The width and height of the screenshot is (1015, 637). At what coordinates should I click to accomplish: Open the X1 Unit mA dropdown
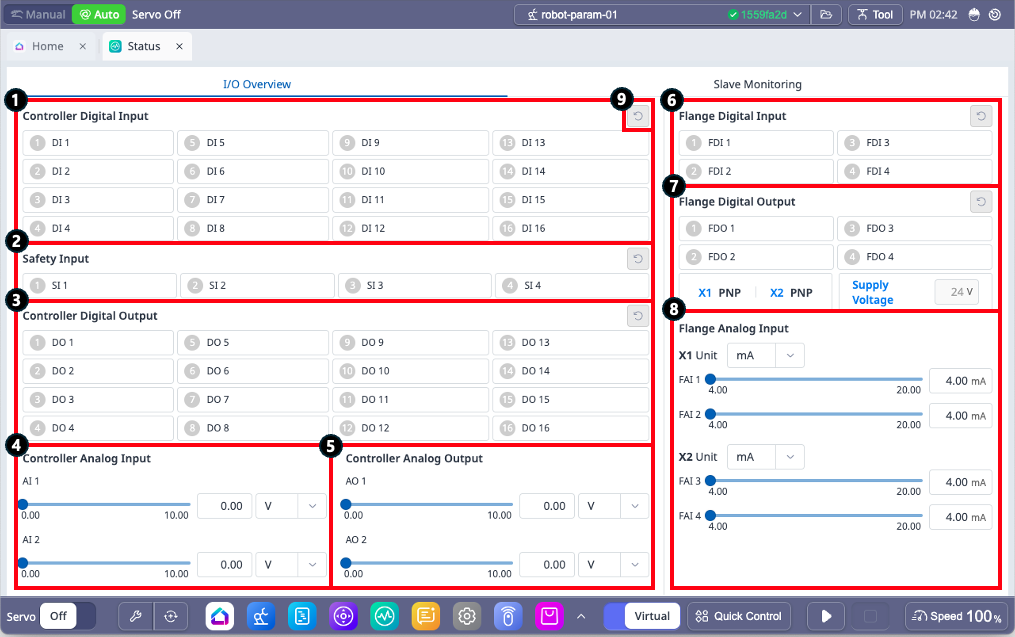pyautogui.click(x=766, y=355)
